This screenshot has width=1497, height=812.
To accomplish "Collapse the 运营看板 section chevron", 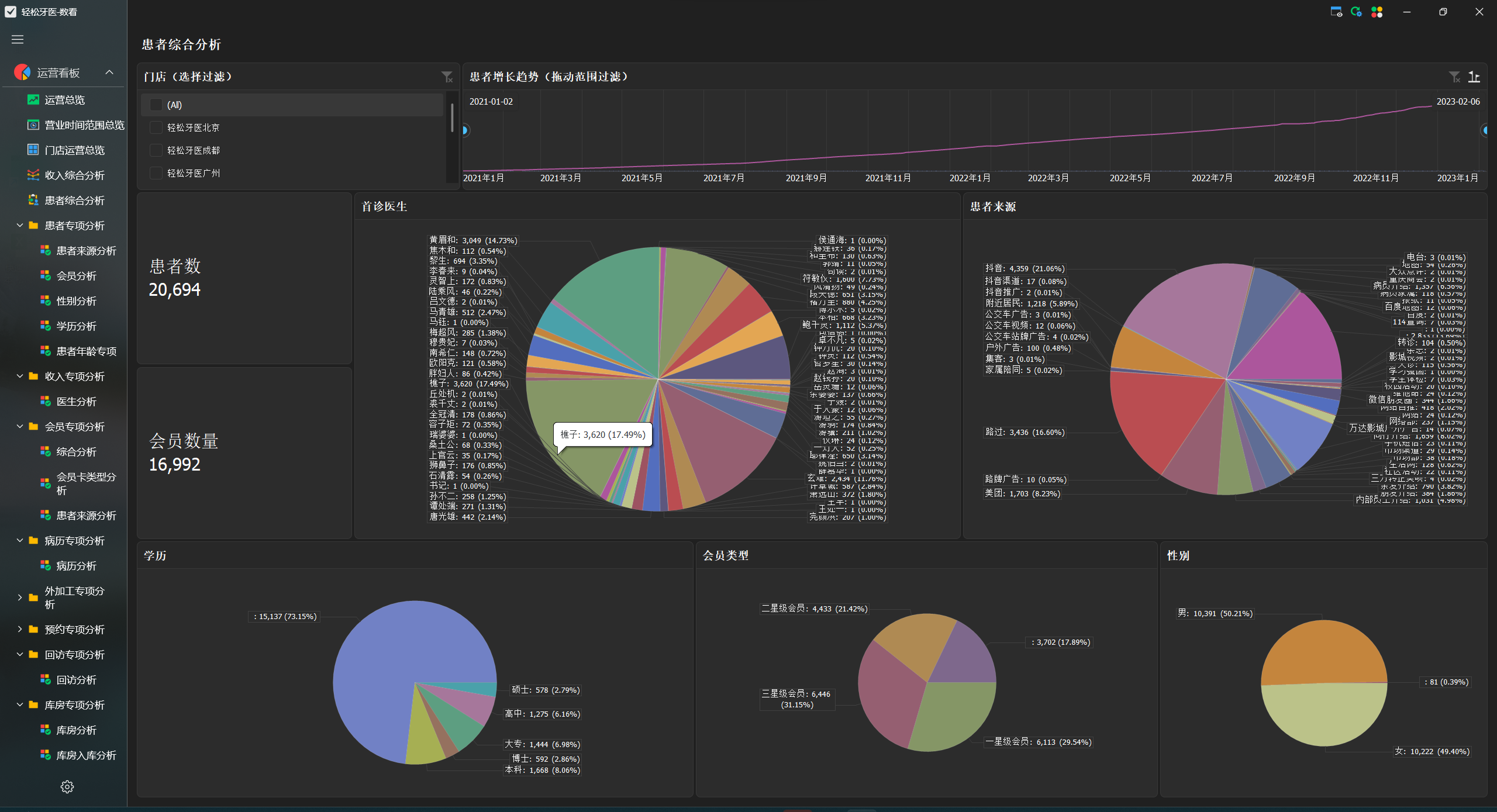I will pyautogui.click(x=109, y=72).
